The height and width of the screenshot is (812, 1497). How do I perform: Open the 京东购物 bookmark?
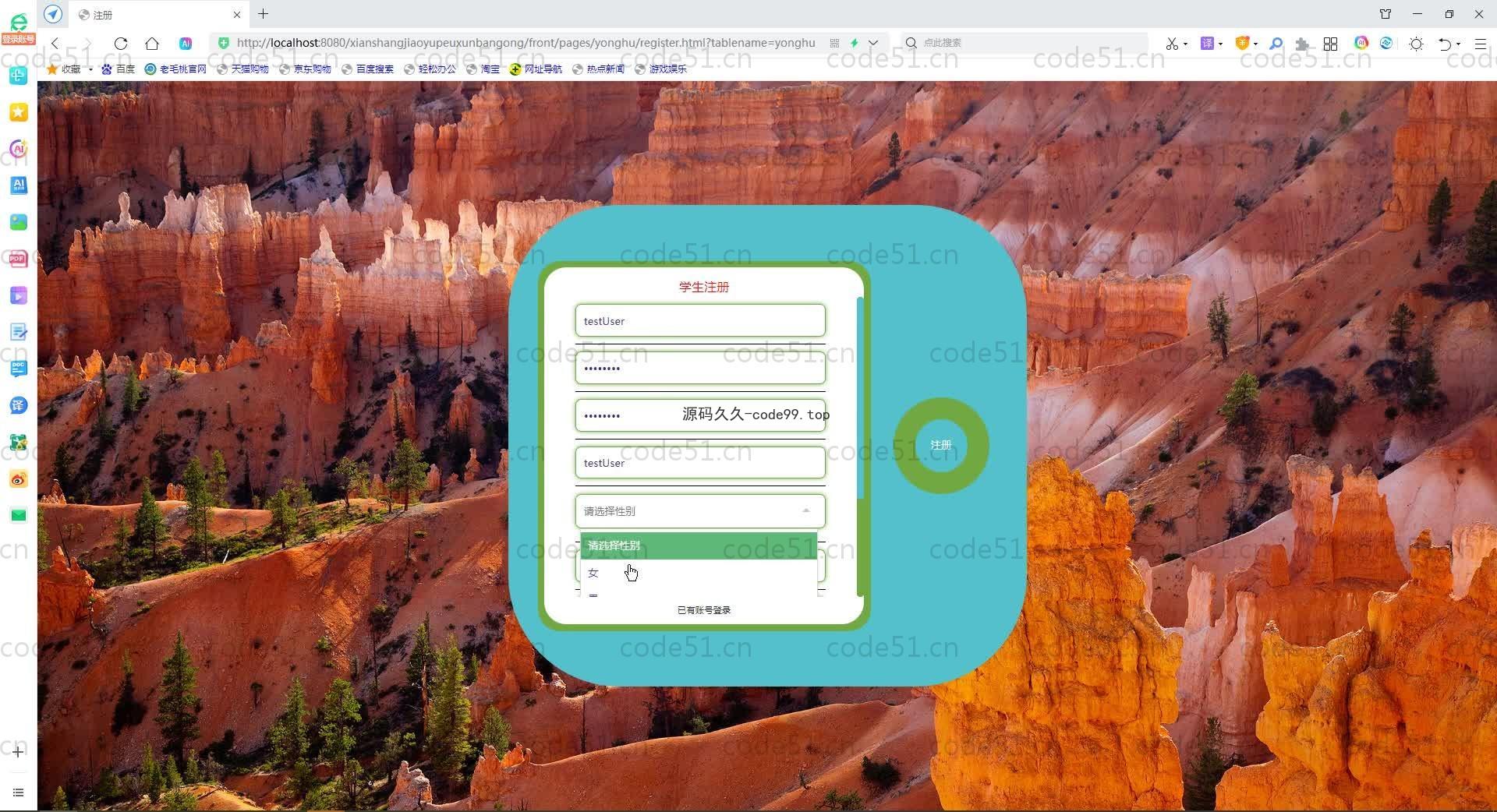point(305,69)
